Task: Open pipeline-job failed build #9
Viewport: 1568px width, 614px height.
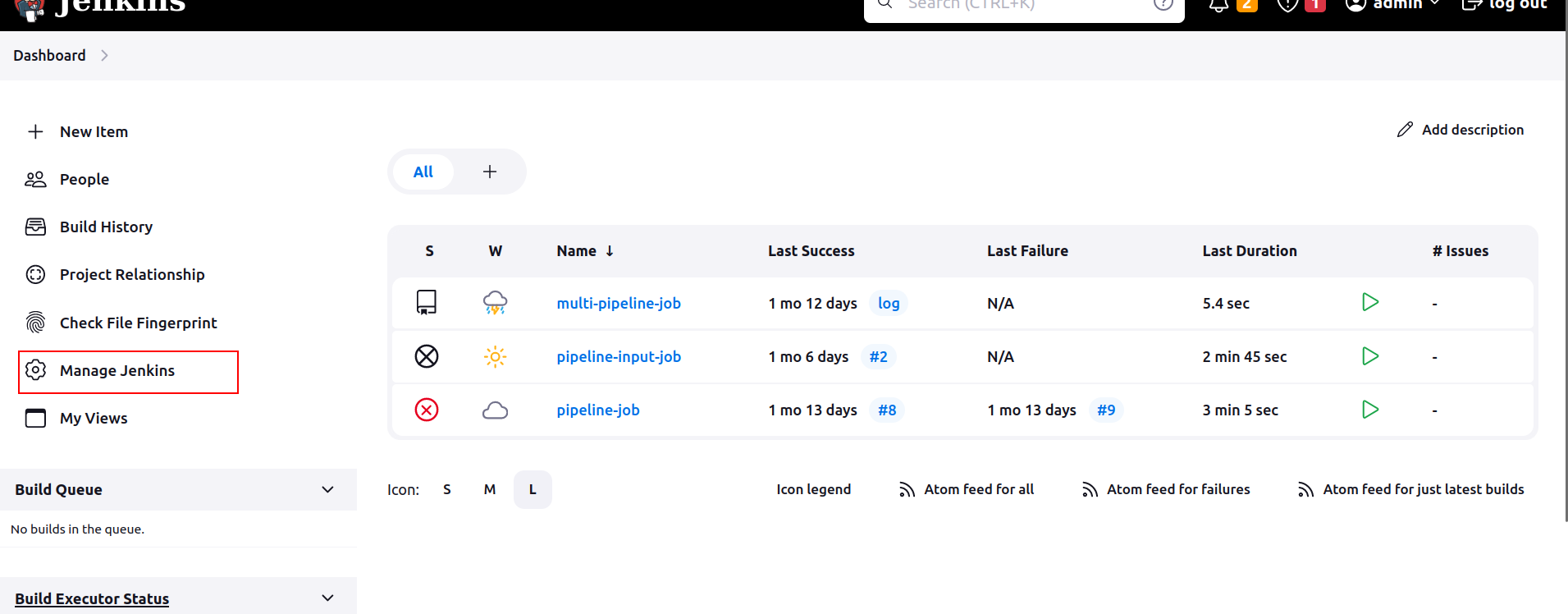Action: (x=1106, y=410)
